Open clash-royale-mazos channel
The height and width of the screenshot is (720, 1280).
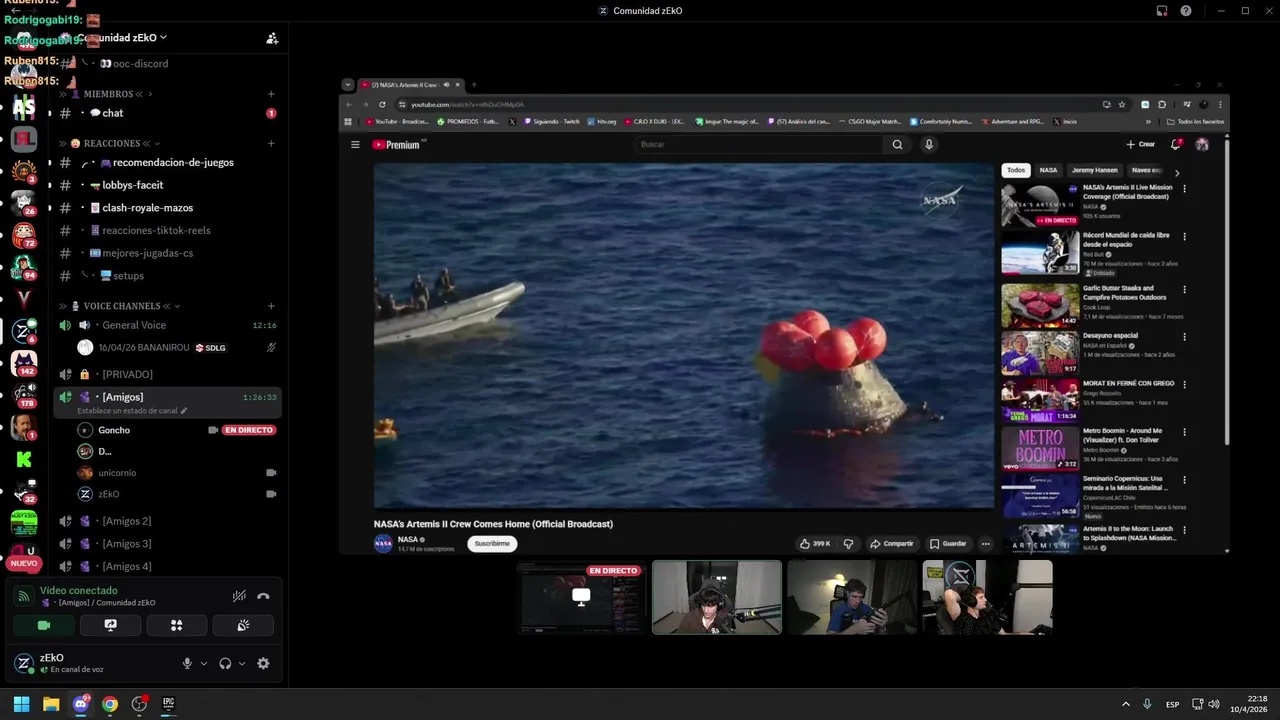click(166, 208)
